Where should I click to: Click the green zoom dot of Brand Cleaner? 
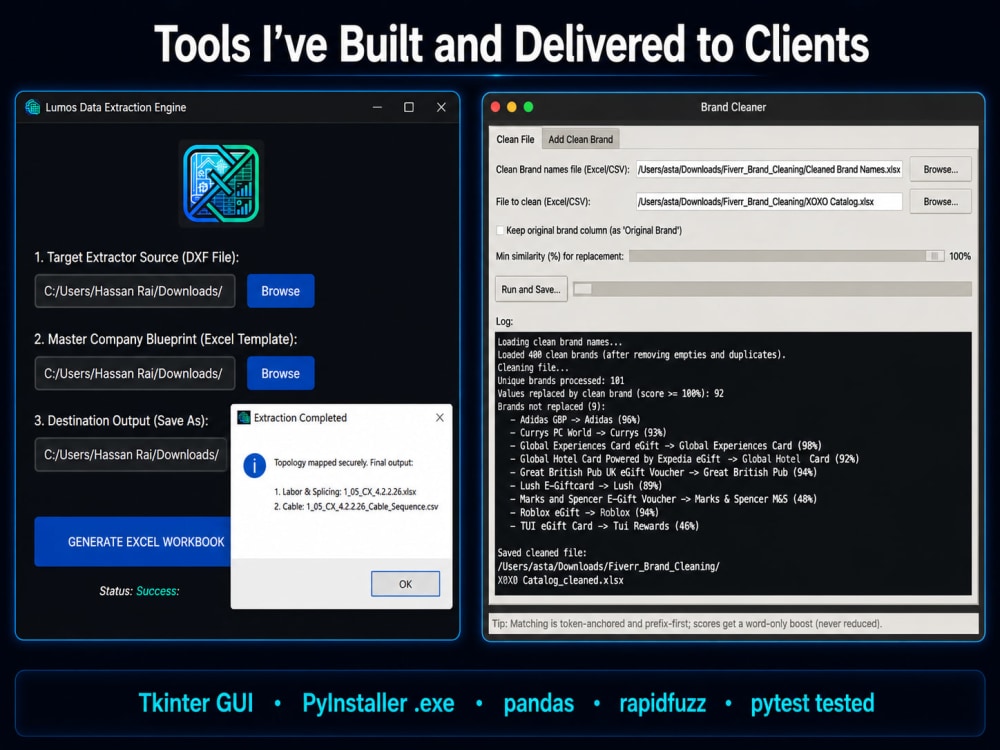tap(528, 107)
